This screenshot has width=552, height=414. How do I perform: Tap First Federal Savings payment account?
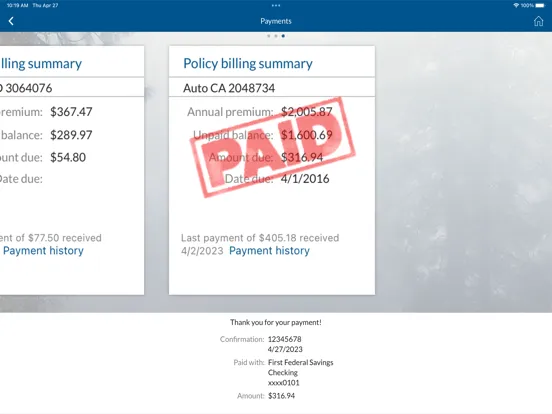pyautogui.click(x=300, y=362)
